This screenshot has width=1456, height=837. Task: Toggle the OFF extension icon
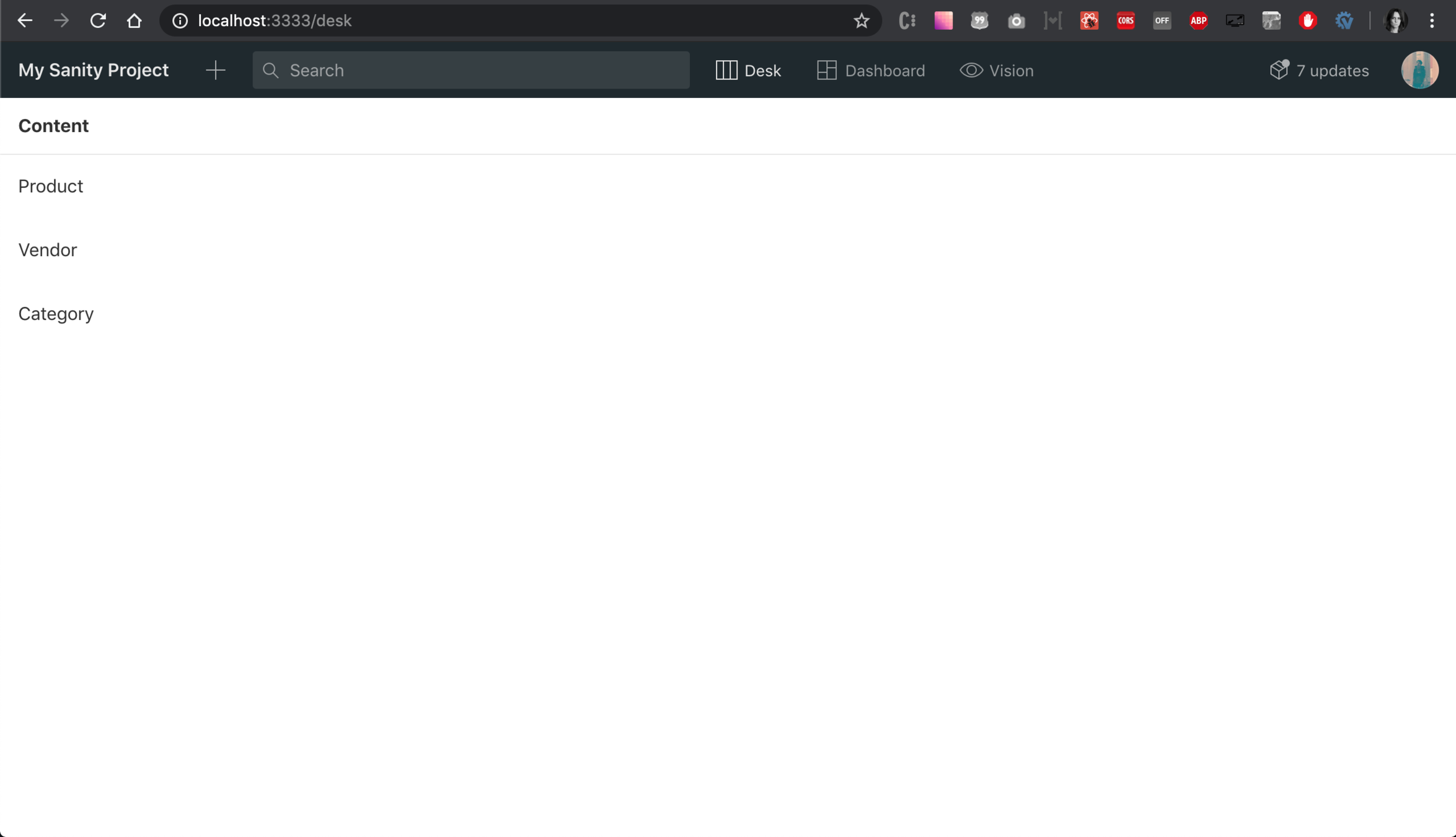point(1162,21)
